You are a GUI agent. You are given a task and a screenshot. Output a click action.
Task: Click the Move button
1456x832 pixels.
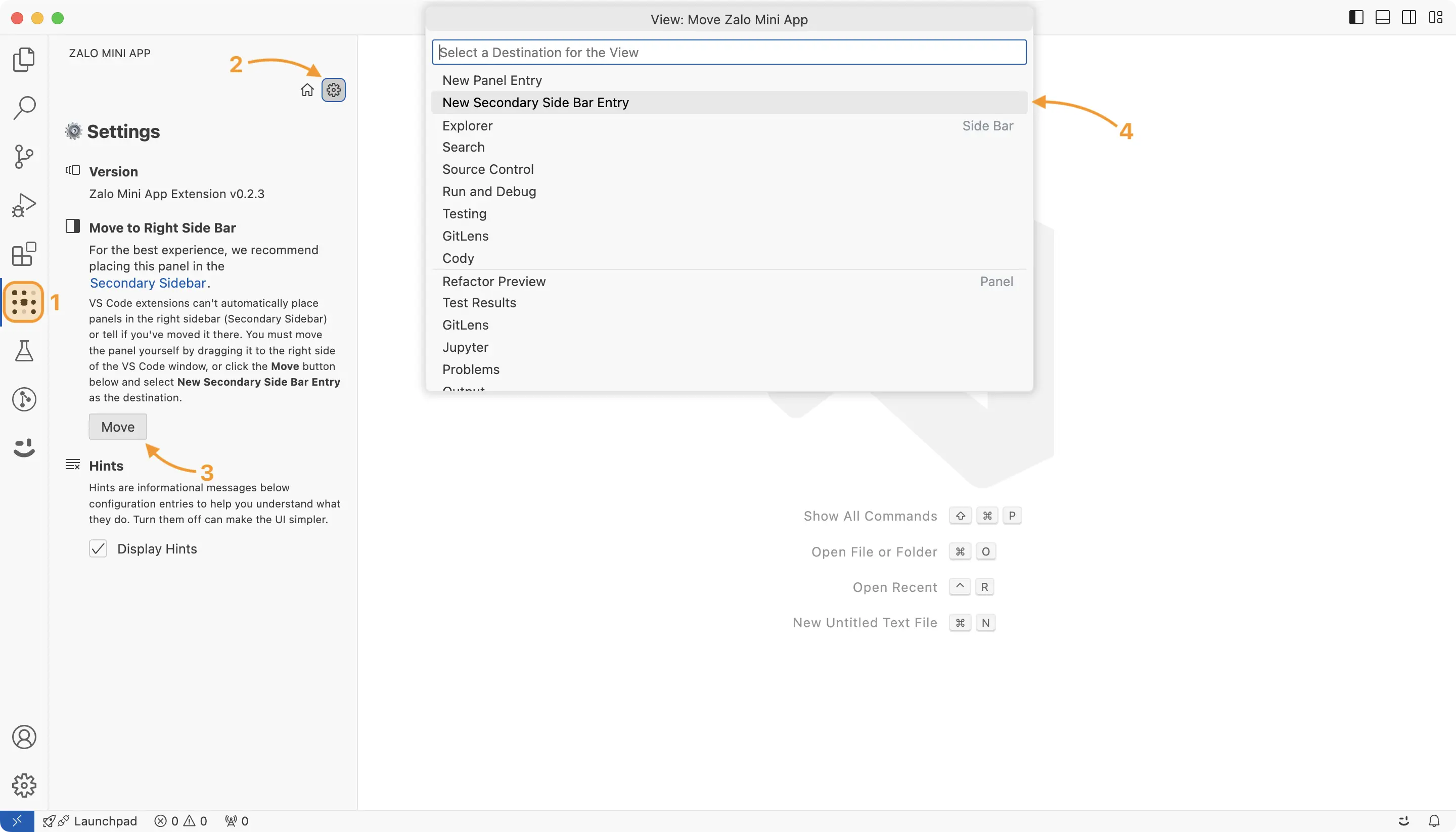[118, 426]
